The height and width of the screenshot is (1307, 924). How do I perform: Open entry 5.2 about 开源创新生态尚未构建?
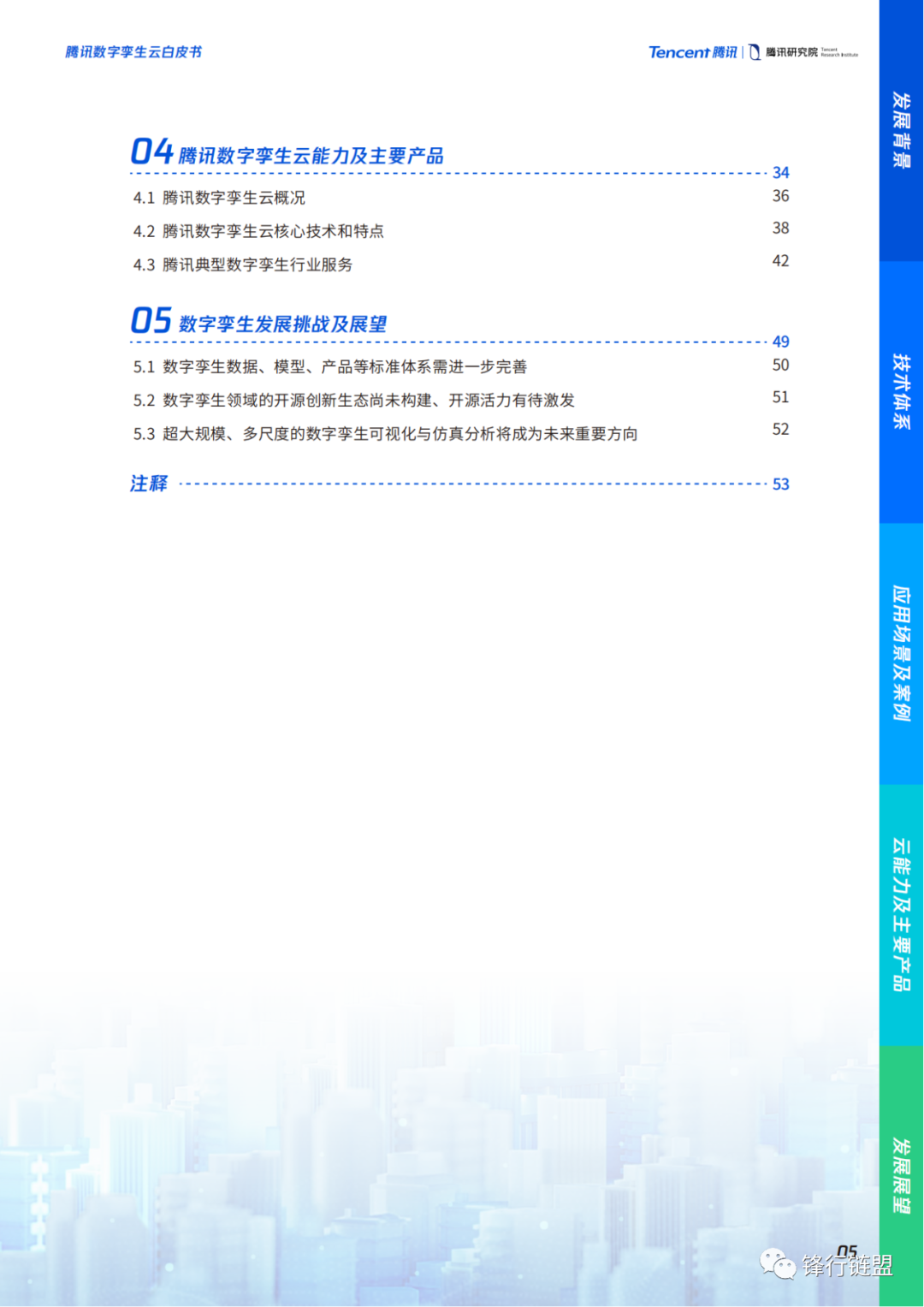(354, 400)
